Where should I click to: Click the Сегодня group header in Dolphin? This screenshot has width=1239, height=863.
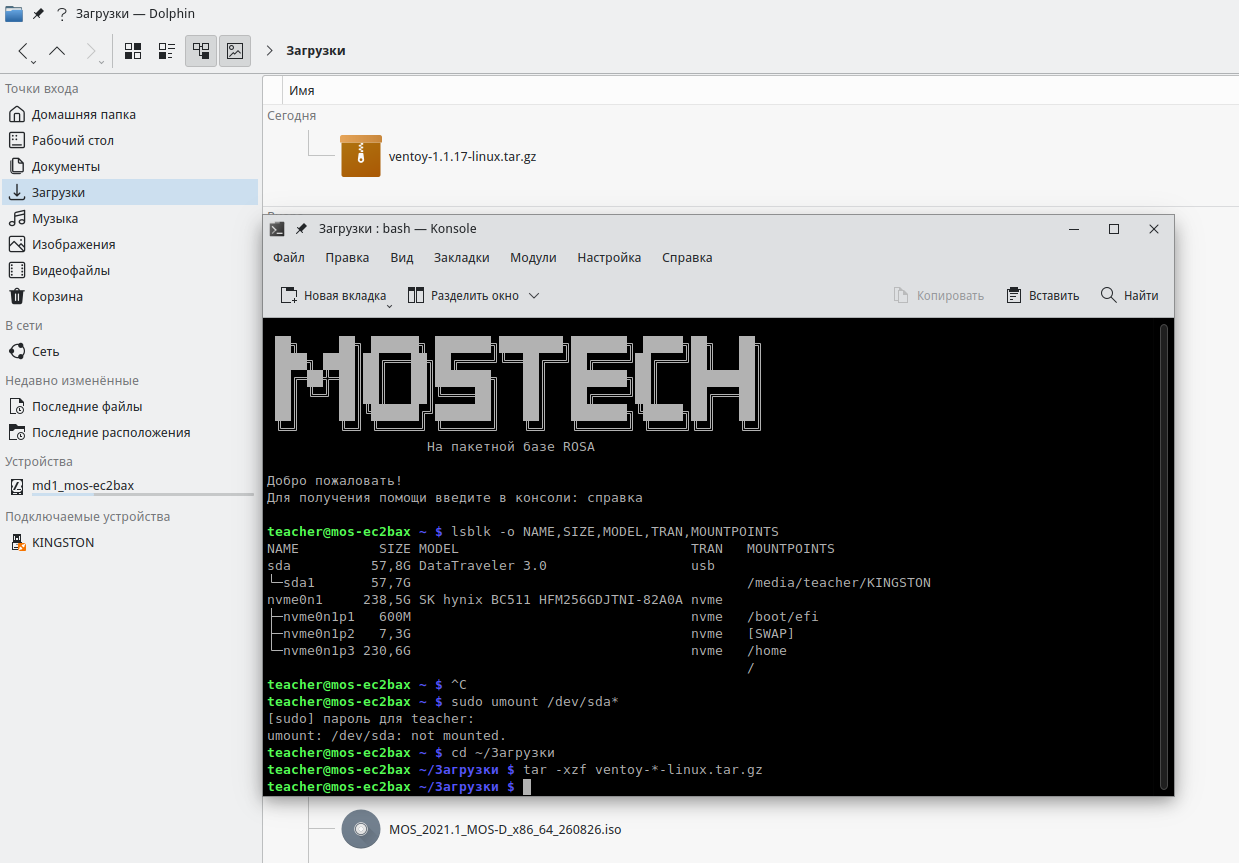(x=291, y=116)
